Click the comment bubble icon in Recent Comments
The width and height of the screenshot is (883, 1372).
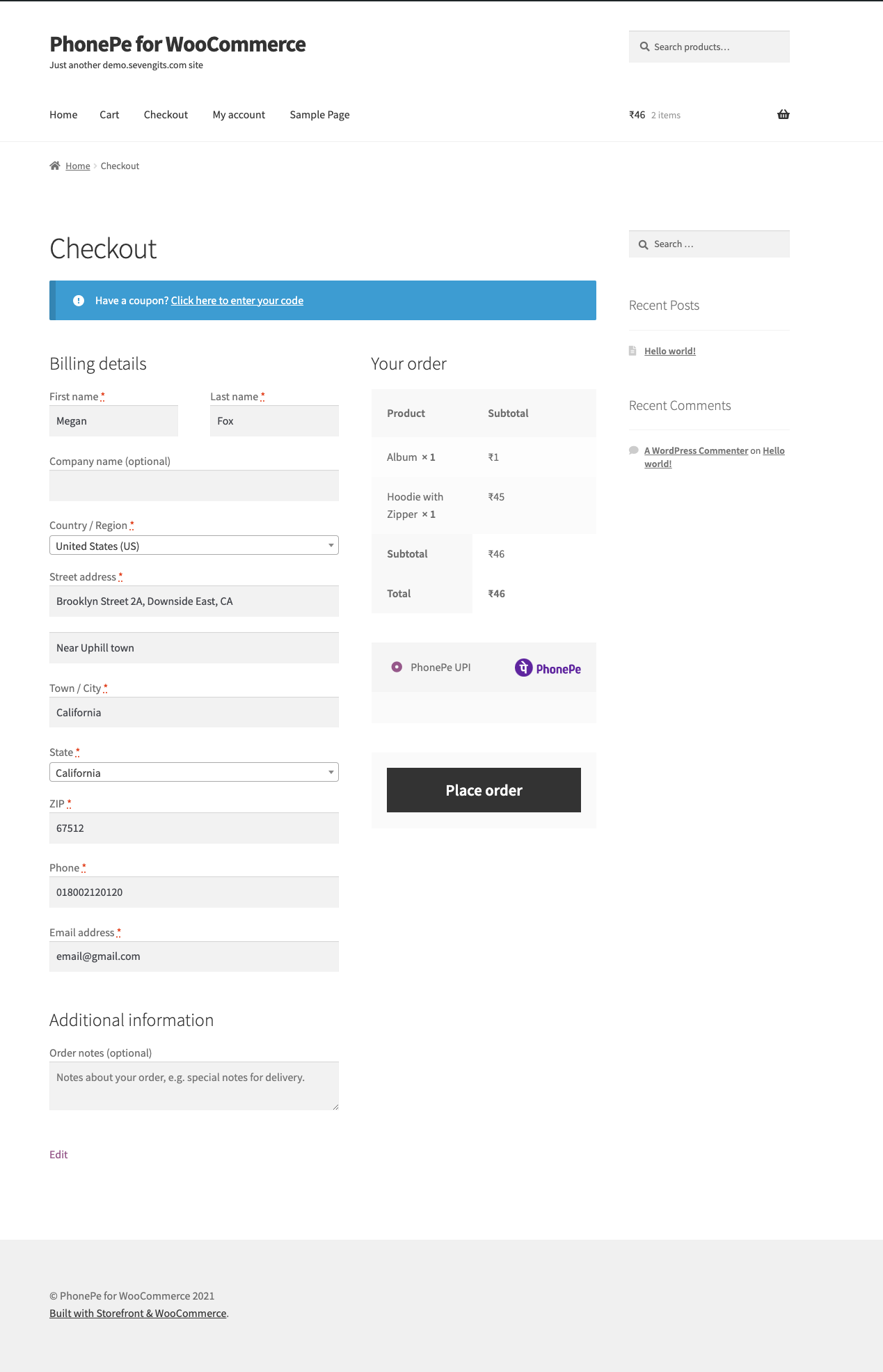pos(633,450)
